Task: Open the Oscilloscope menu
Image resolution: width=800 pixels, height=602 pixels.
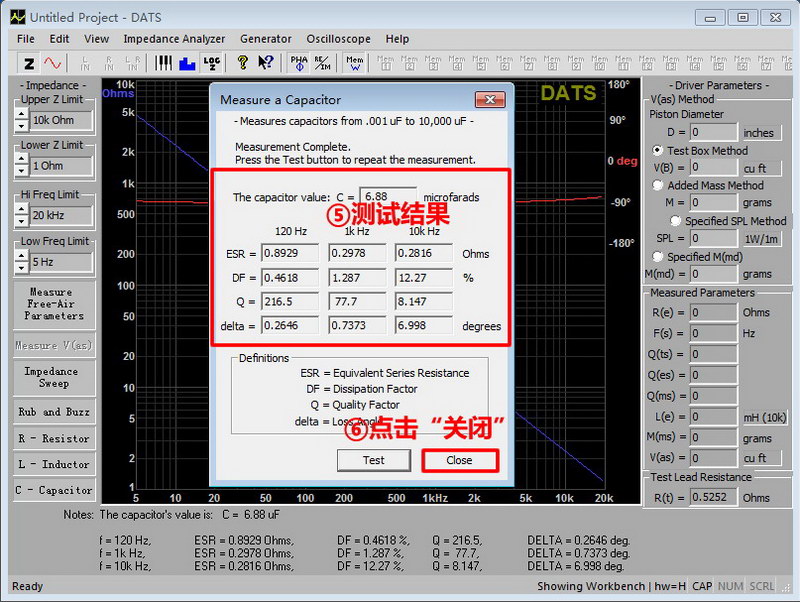Action: pos(338,39)
